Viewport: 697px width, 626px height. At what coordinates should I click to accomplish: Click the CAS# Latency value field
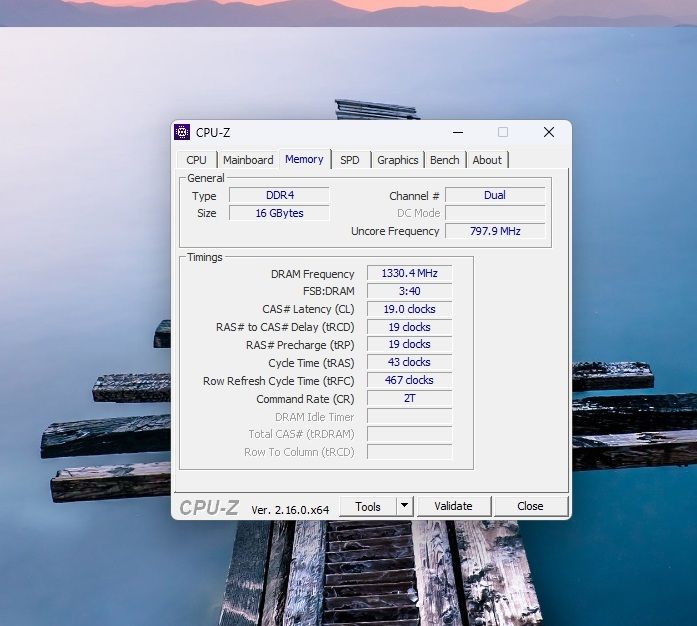pyautogui.click(x=409, y=309)
